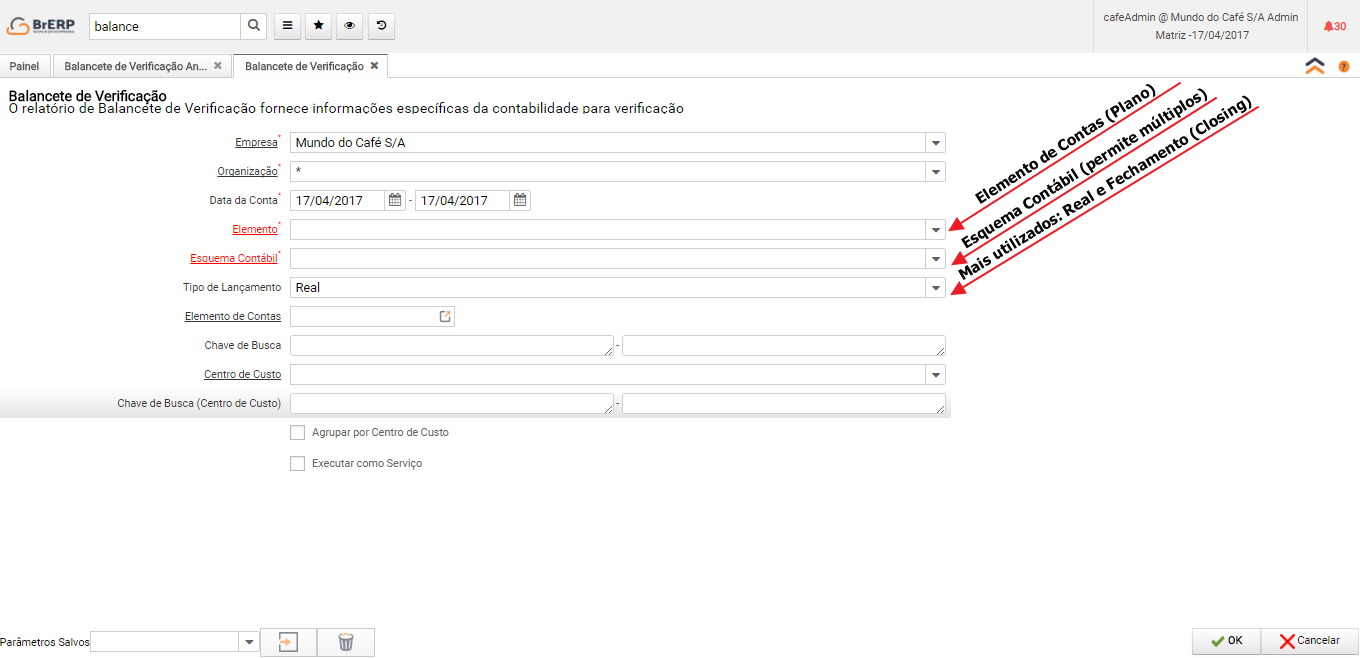Click the Centro de Custo label link
Viewport: 1360px width, 658px height.
click(x=242, y=375)
